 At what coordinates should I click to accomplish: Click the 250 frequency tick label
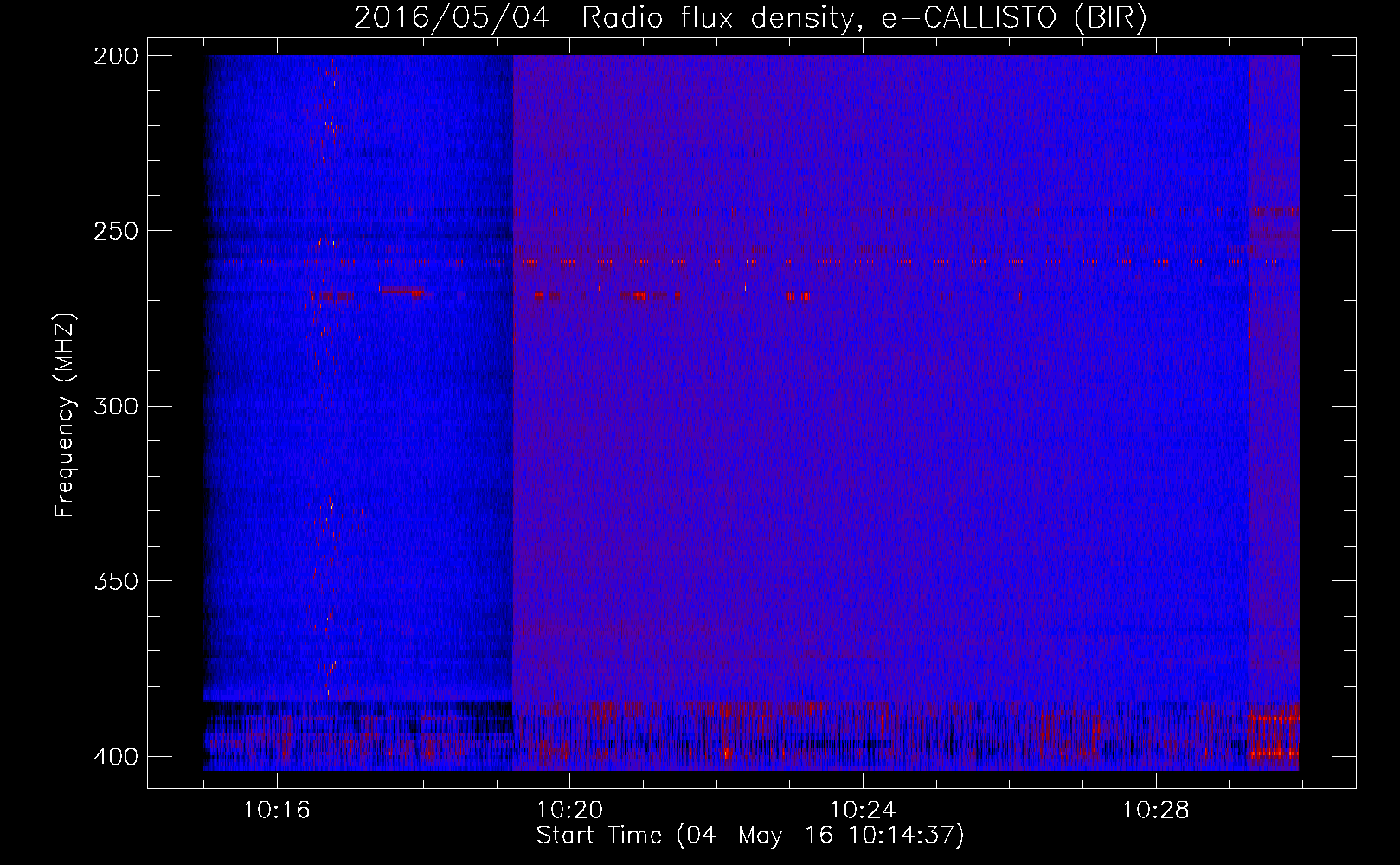pos(115,231)
